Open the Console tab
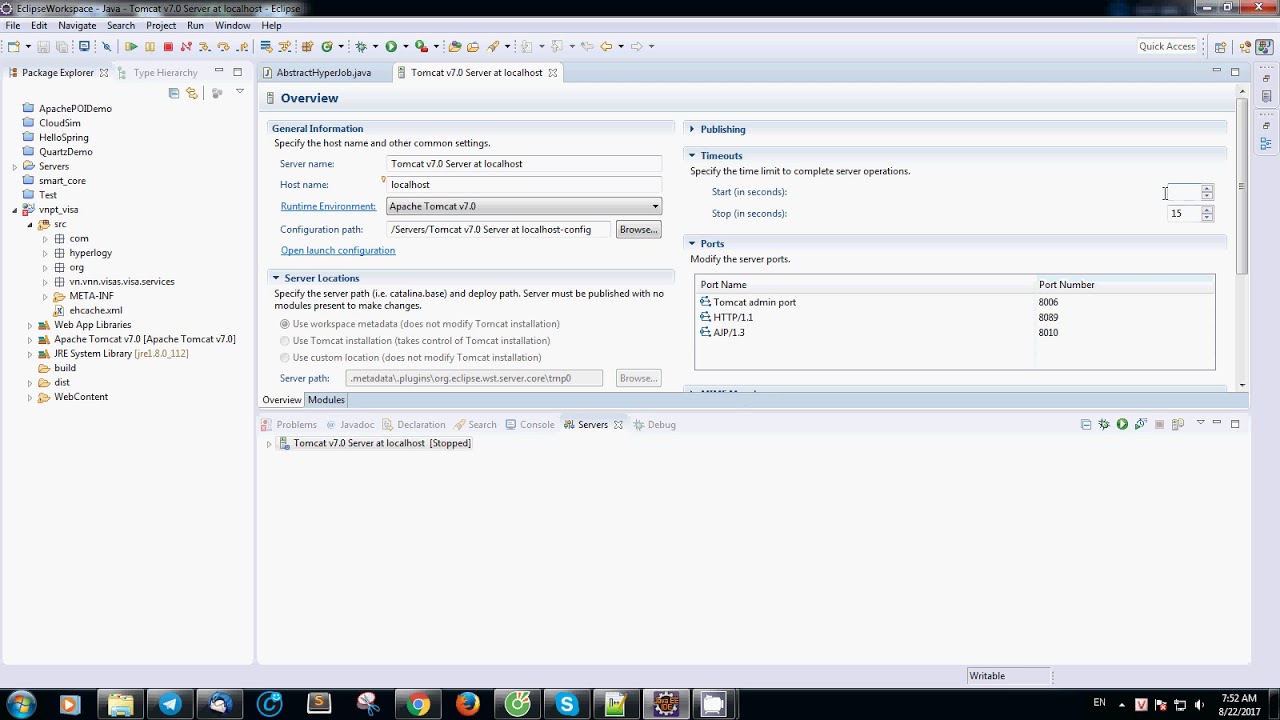1280x720 pixels. tap(529, 425)
